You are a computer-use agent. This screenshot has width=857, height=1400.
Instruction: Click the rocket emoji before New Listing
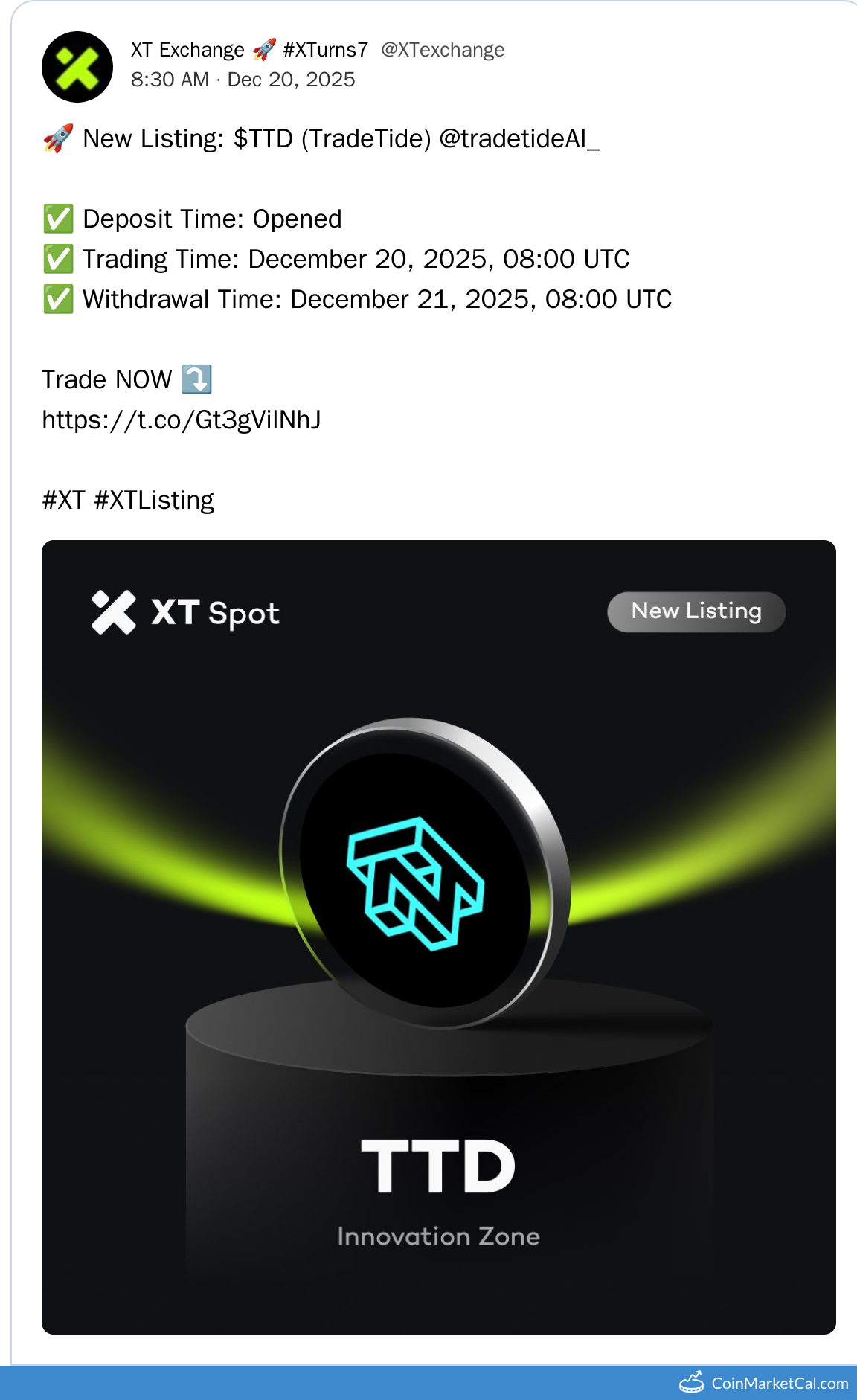[x=58, y=138]
